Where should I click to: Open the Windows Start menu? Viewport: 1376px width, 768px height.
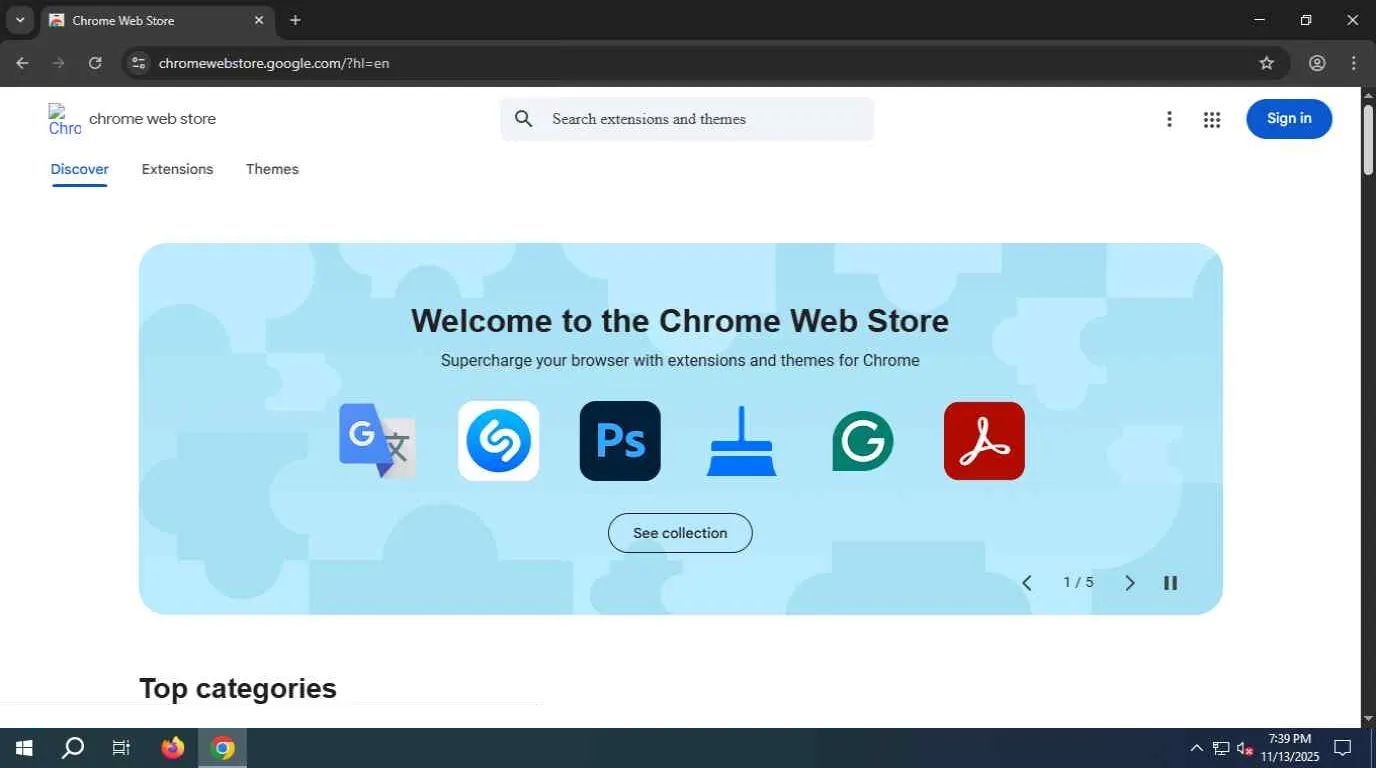coord(24,748)
